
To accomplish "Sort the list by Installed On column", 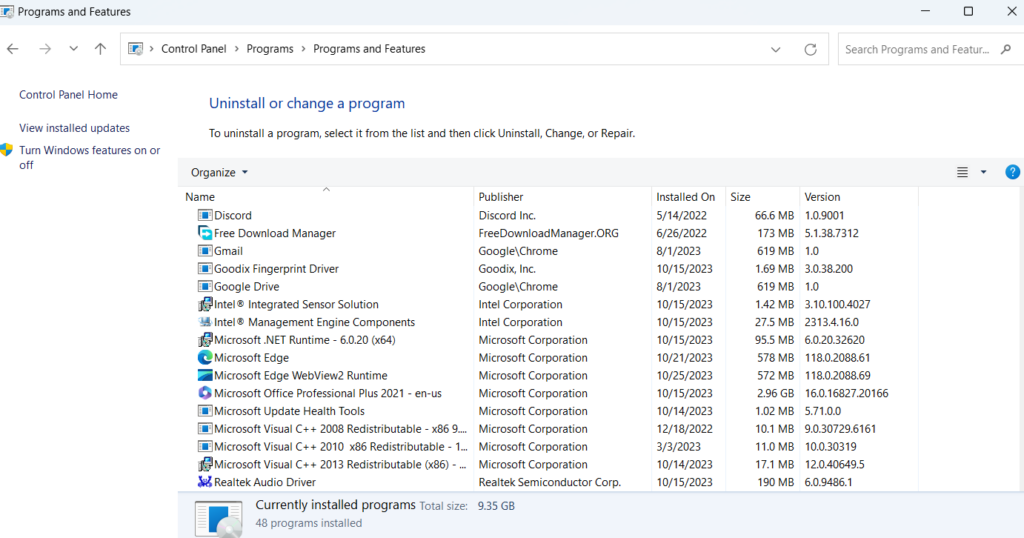I will (x=685, y=197).
